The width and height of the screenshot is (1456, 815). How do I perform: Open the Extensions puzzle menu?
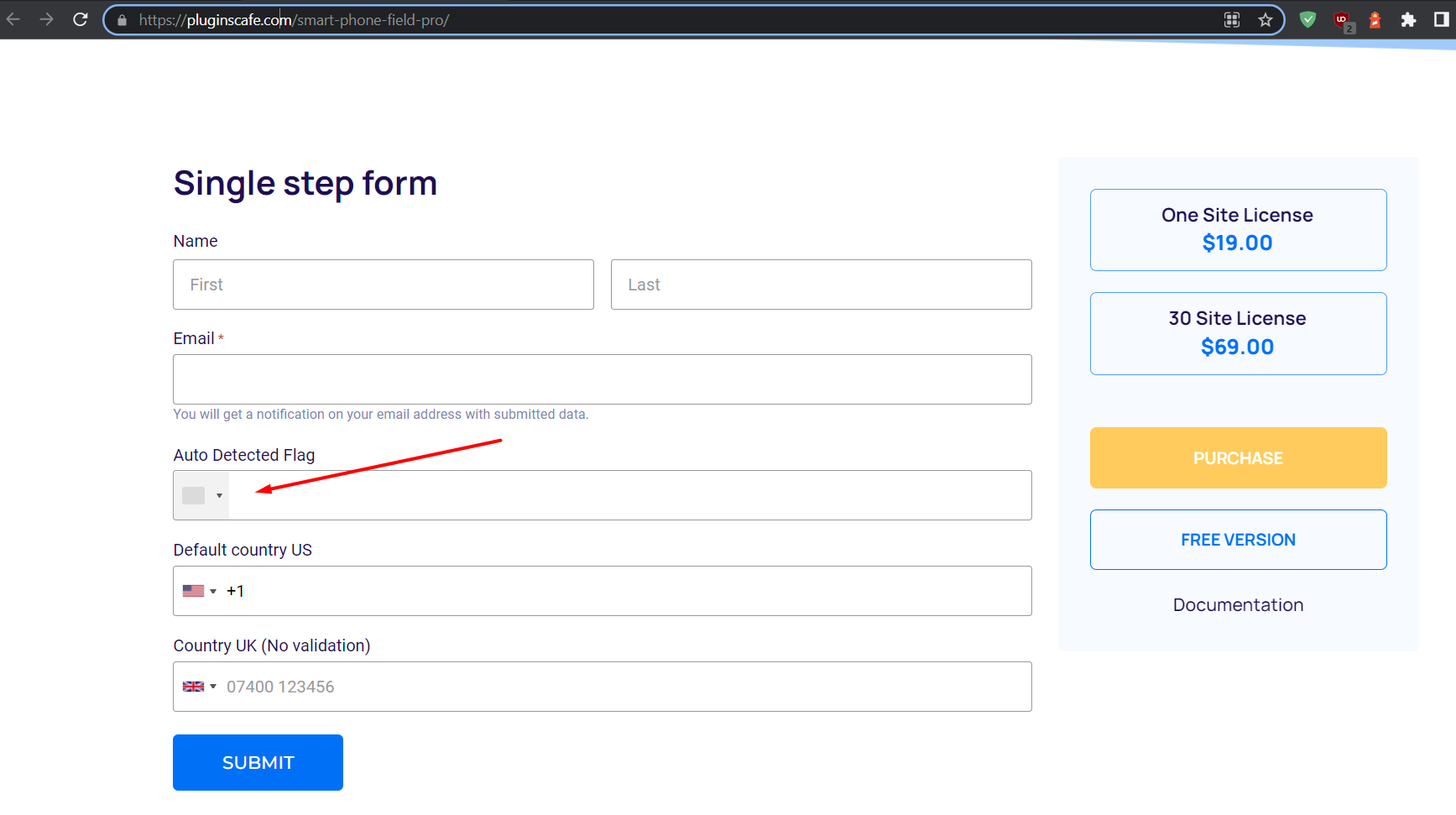(x=1408, y=19)
